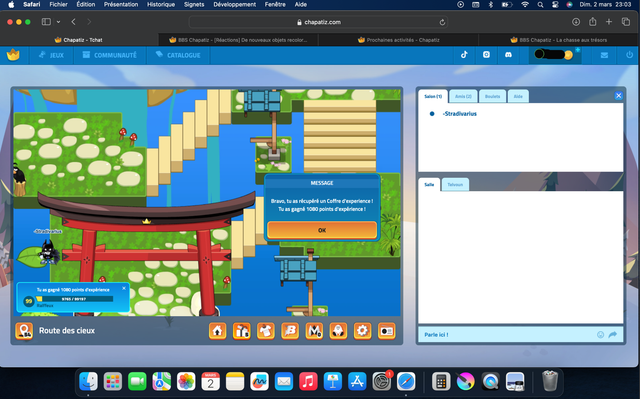The height and width of the screenshot is (399, 640).
Task: Click the chapatiz.com address bar
Action: 318,22
